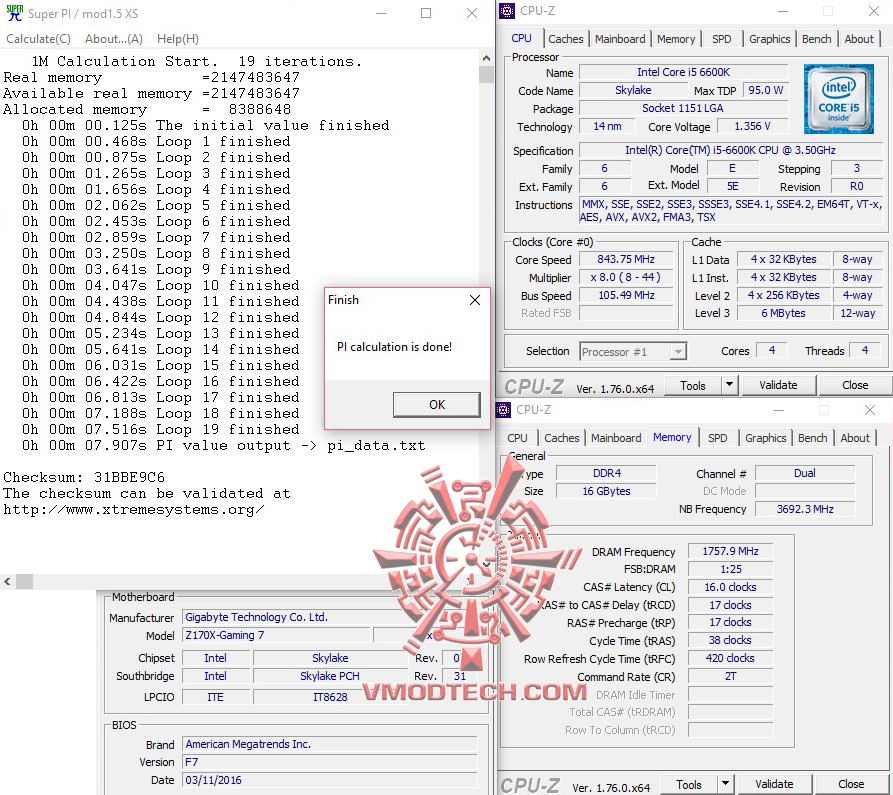Click OK in the Finish dialog
Screen dimensions: 893x795
point(437,404)
